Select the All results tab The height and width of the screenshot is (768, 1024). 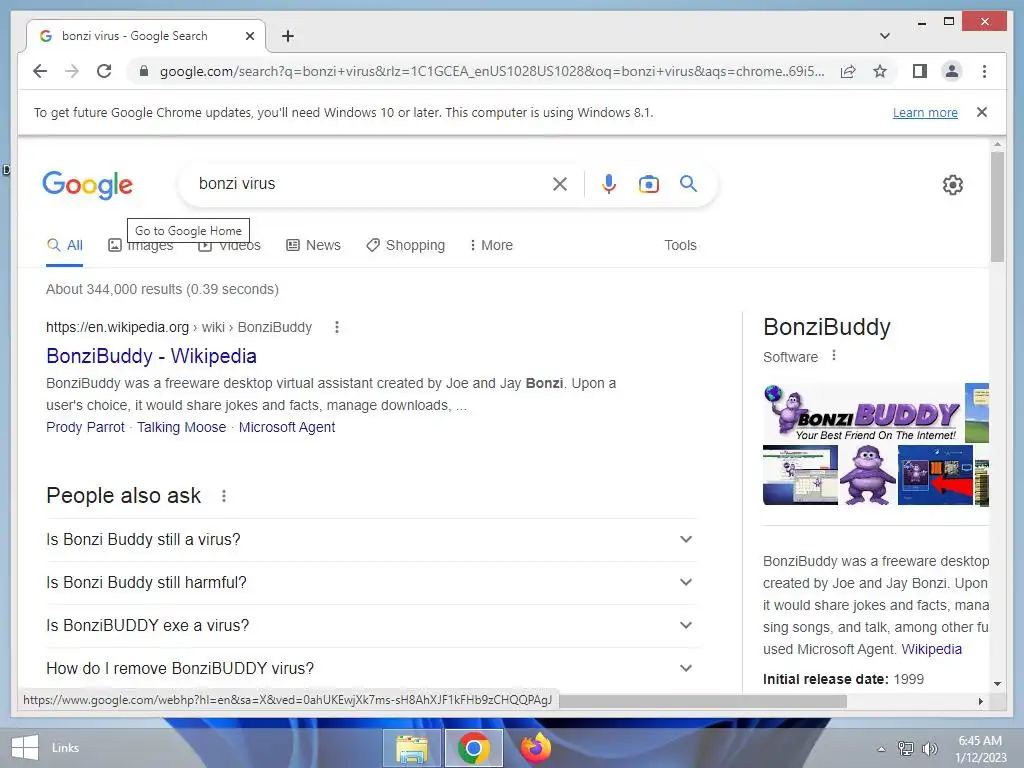65,246
